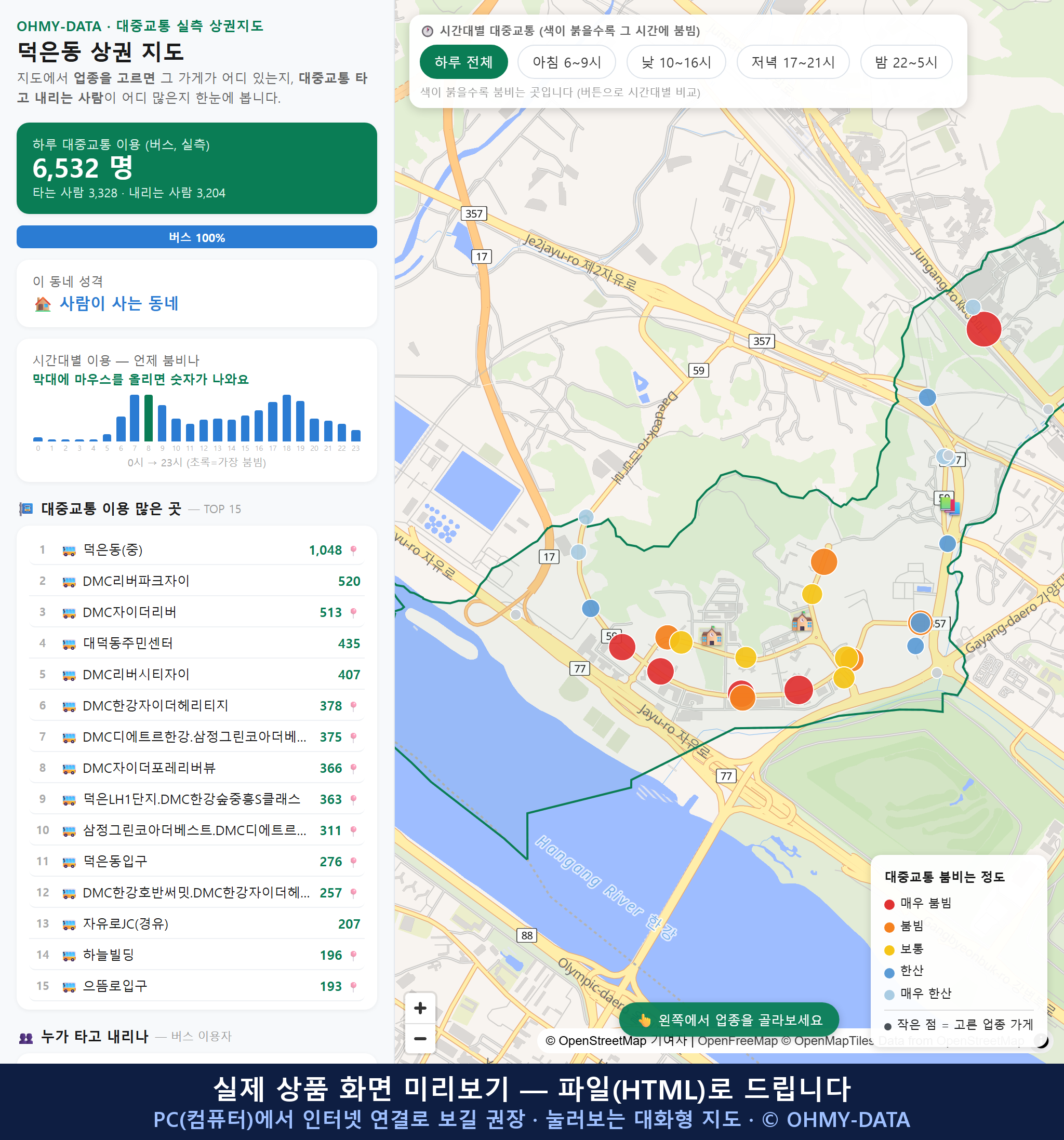Viewport: 1064px width, 1140px height.
Task: Switch to 밤 22~5시 time filter
Action: point(906,62)
